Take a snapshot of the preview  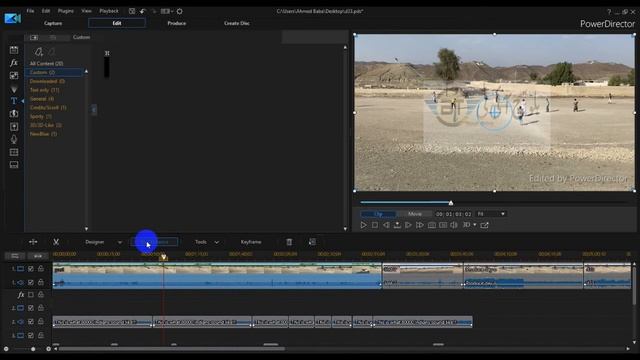click(x=431, y=225)
